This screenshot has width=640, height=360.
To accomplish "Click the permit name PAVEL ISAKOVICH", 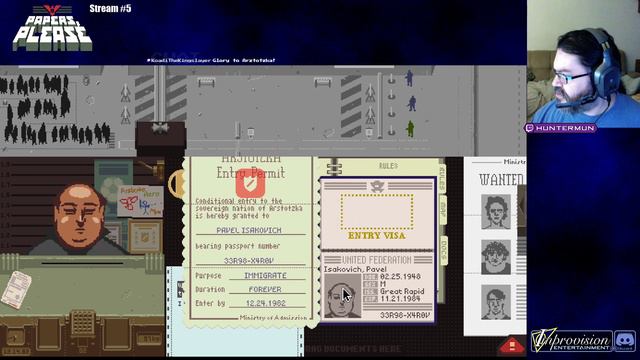I will tap(249, 230).
